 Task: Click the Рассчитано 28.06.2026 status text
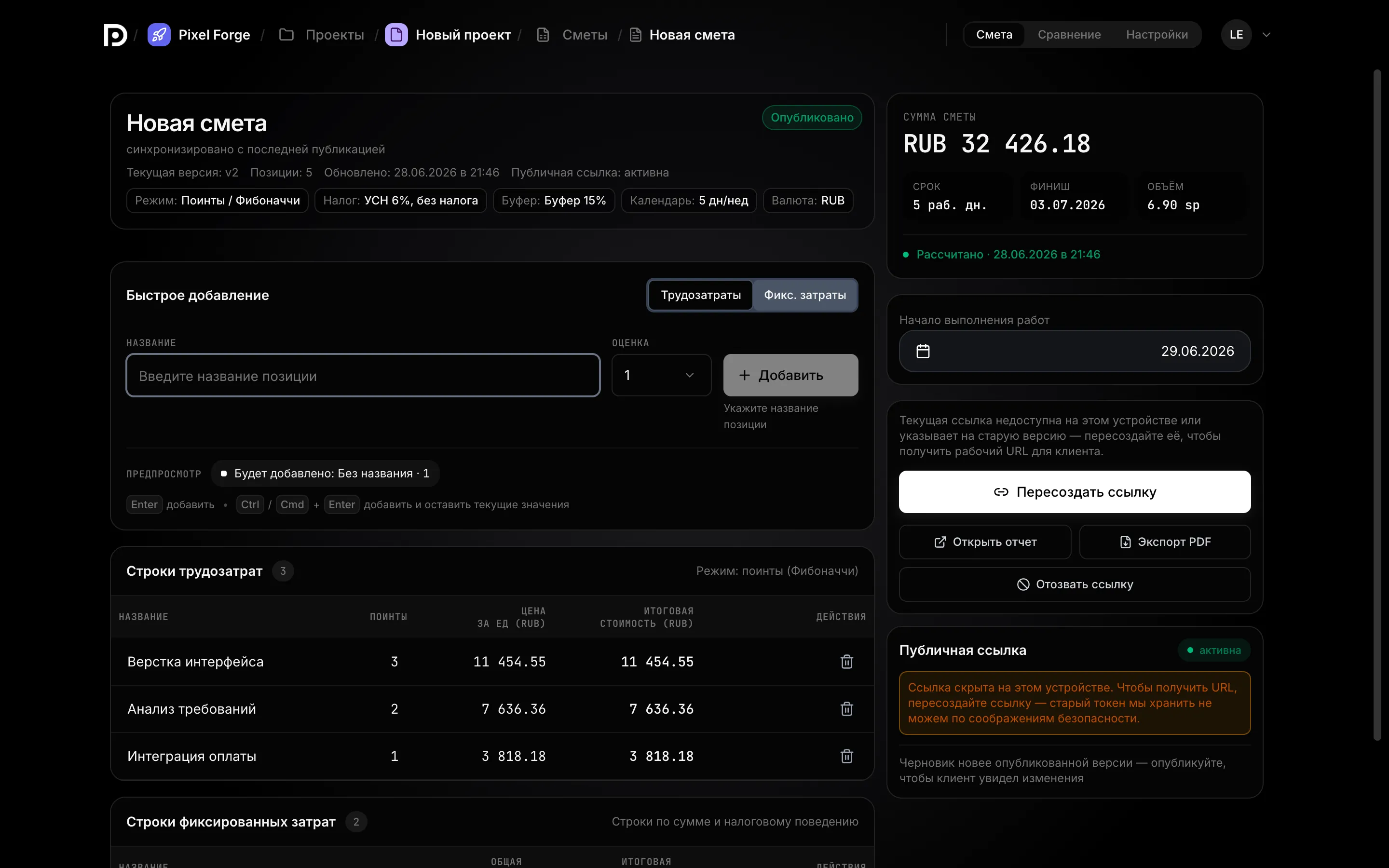click(x=1008, y=254)
